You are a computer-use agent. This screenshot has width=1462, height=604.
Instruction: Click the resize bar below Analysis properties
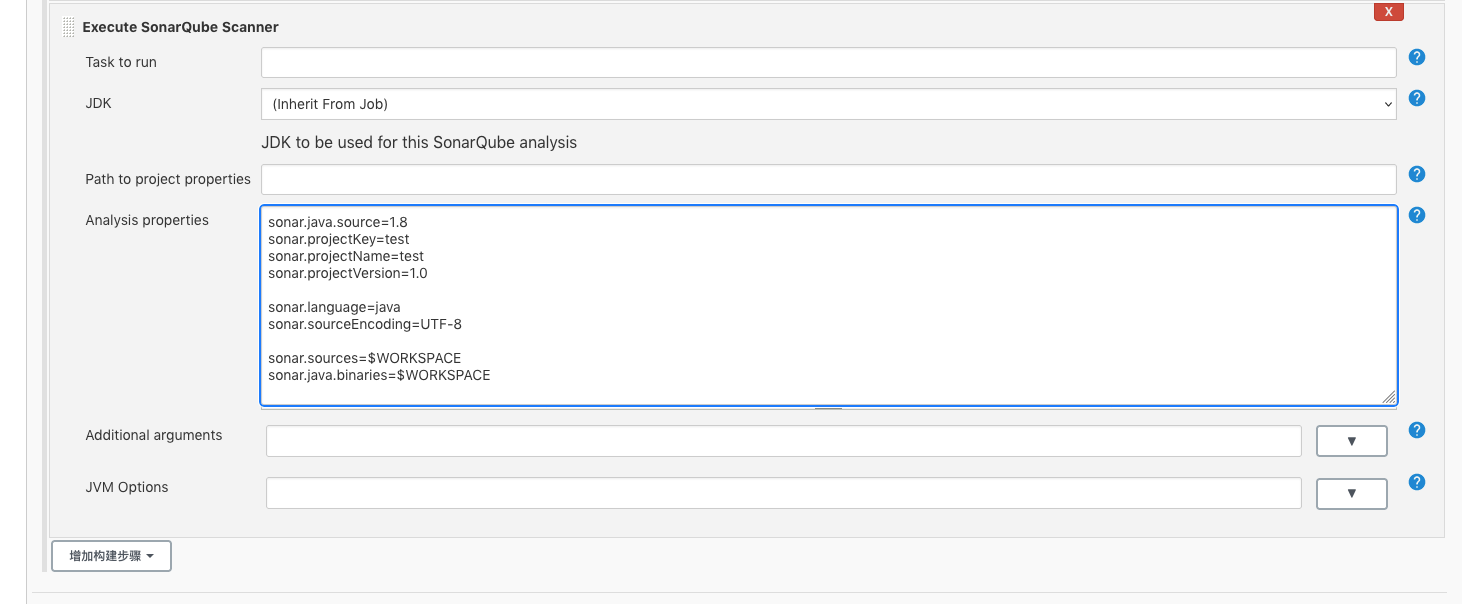pos(828,408)
